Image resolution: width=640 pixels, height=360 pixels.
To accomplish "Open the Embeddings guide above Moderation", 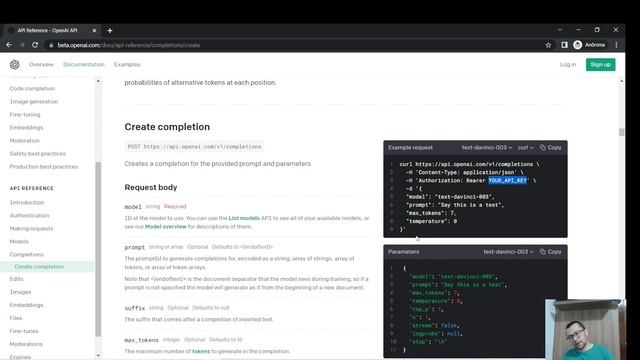I will (x=27, y=128).
